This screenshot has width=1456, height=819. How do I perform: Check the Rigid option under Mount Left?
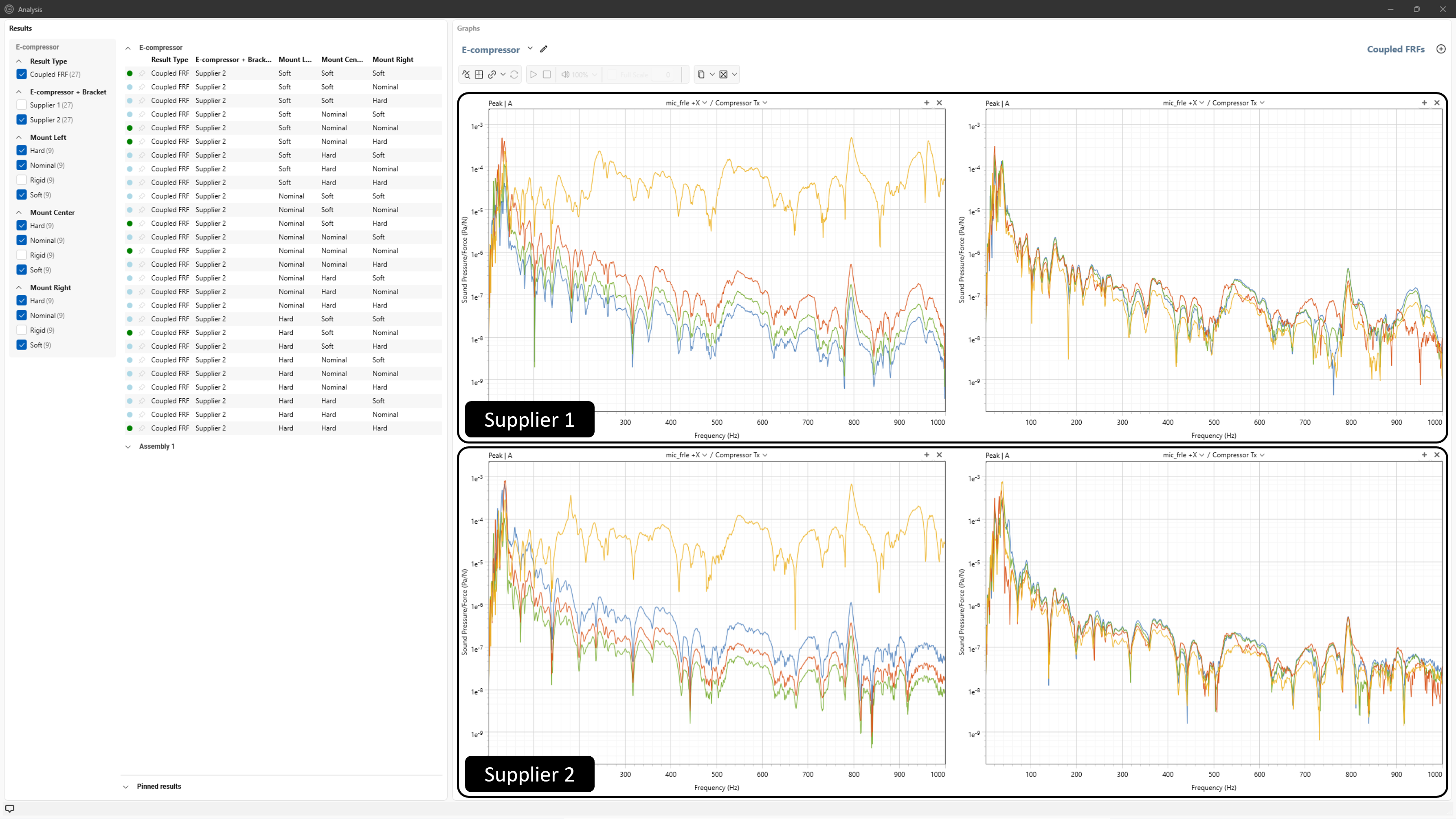pos(22,180)
